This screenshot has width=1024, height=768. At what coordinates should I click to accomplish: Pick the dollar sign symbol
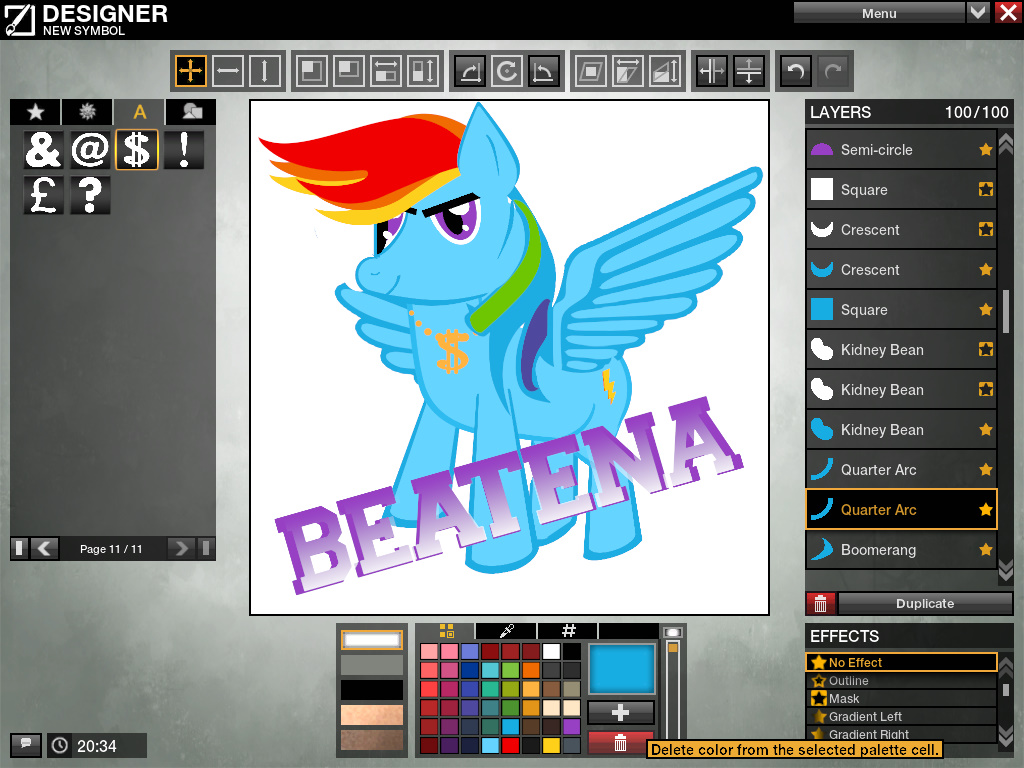point(137,150)
